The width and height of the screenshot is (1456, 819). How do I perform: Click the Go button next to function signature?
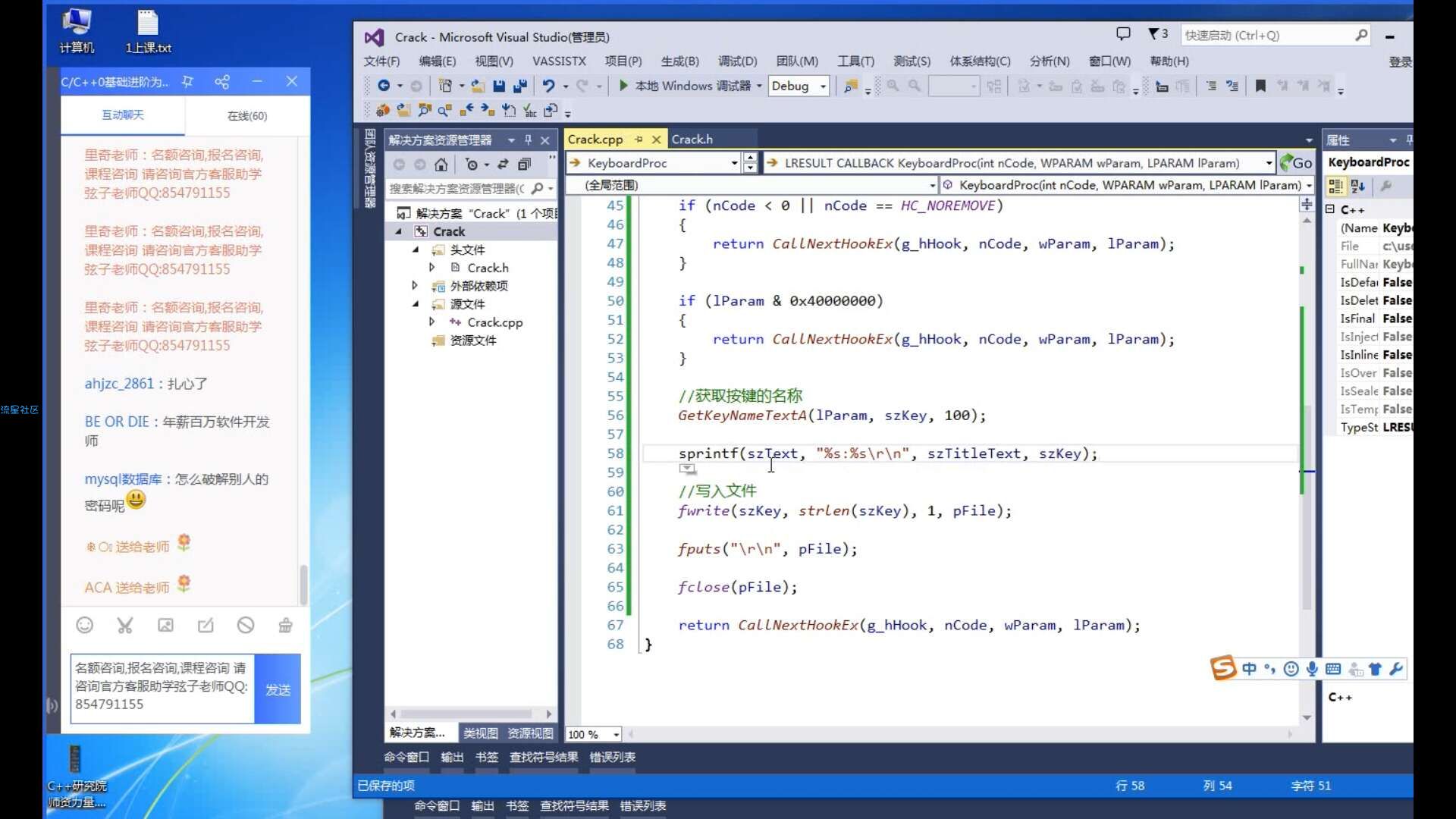click(1297, 163)
